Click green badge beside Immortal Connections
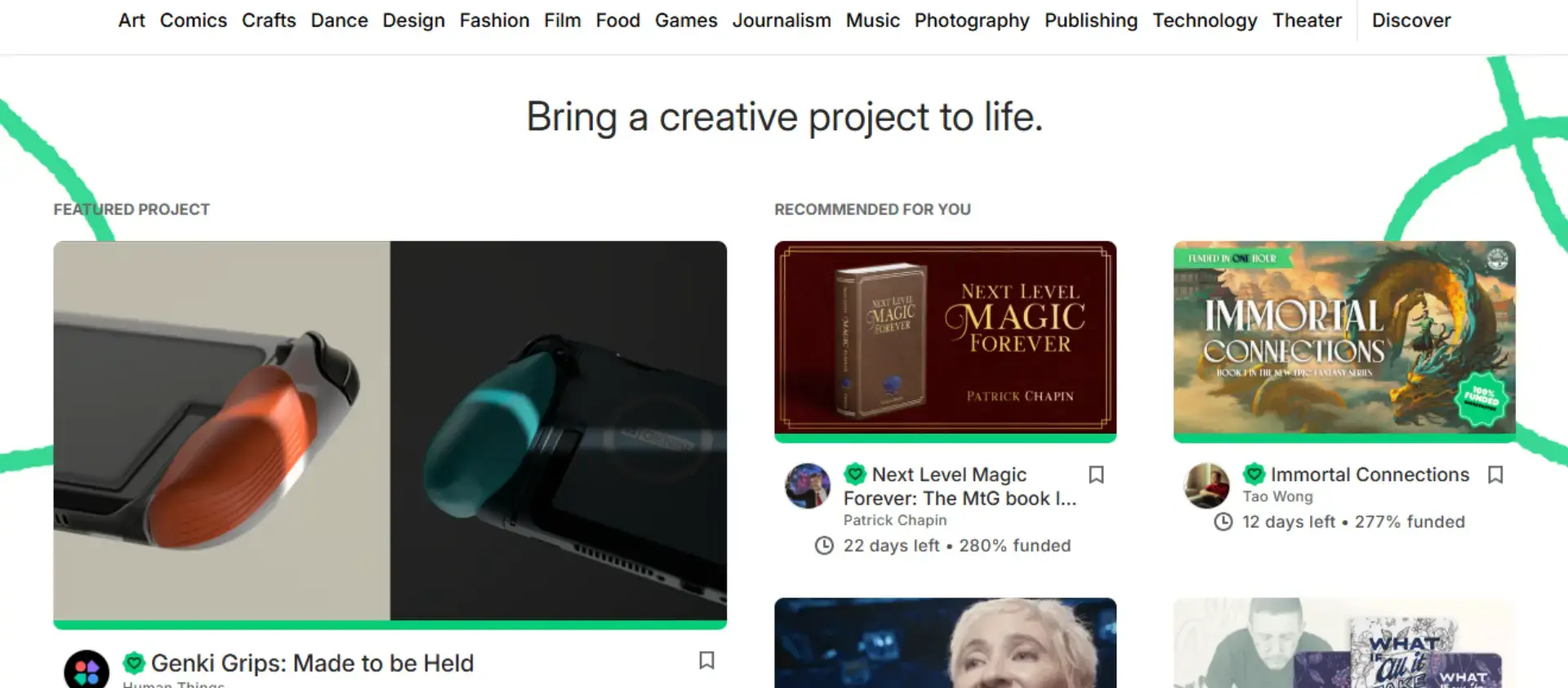 click(1254, 474)
